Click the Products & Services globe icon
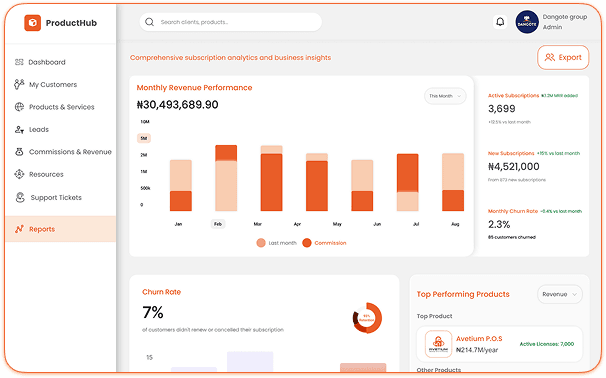606x378 pixels. pos(19,107)
